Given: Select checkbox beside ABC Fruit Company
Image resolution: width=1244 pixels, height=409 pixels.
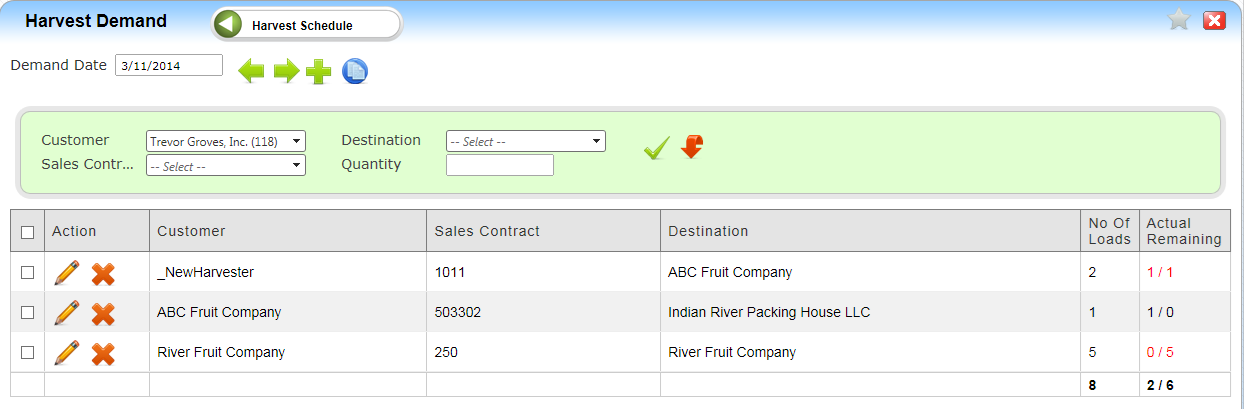Looking at the screenshot, I should point(28,312).
